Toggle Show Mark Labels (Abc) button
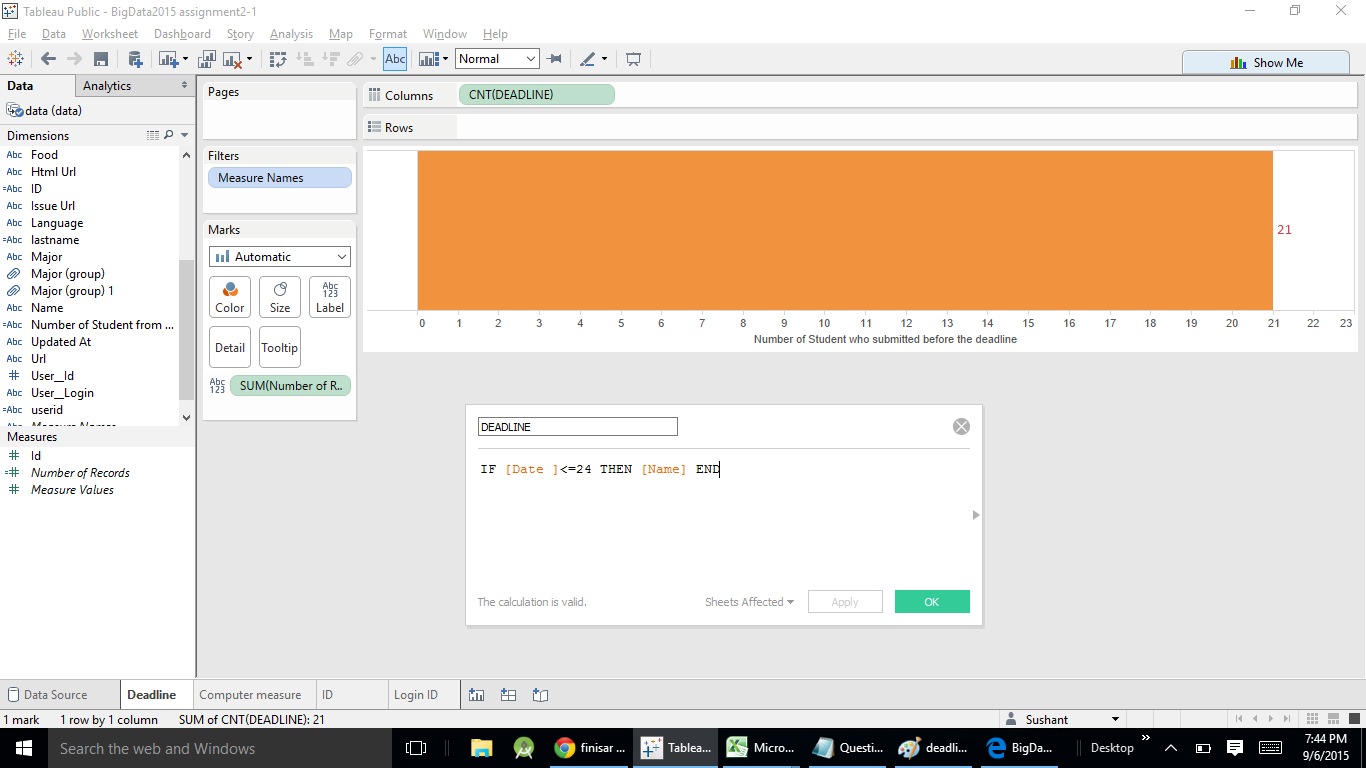1366x768 pixels. pyautogui.click(x=395, y=59)
